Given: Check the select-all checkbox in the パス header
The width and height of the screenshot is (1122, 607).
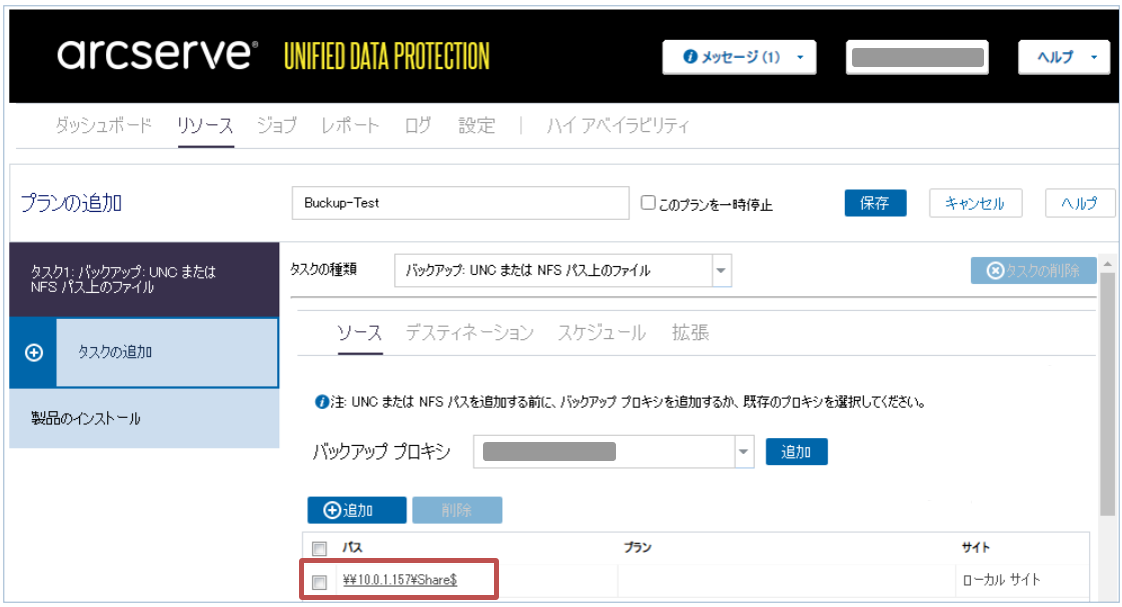Looking at the screenshot, I should [x=319, y=548].
